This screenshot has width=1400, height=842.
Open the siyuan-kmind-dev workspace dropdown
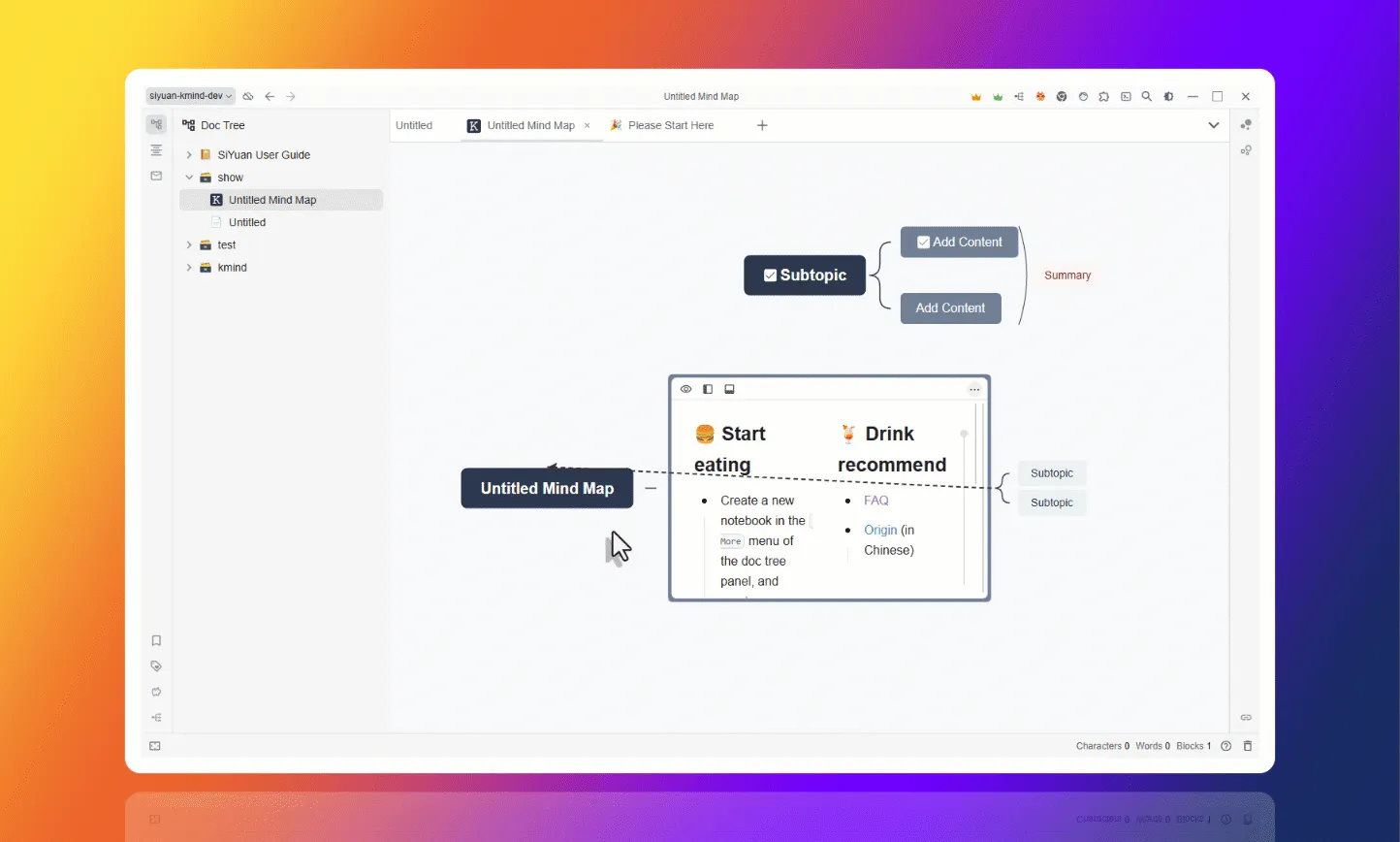click(x=190, y=96)
